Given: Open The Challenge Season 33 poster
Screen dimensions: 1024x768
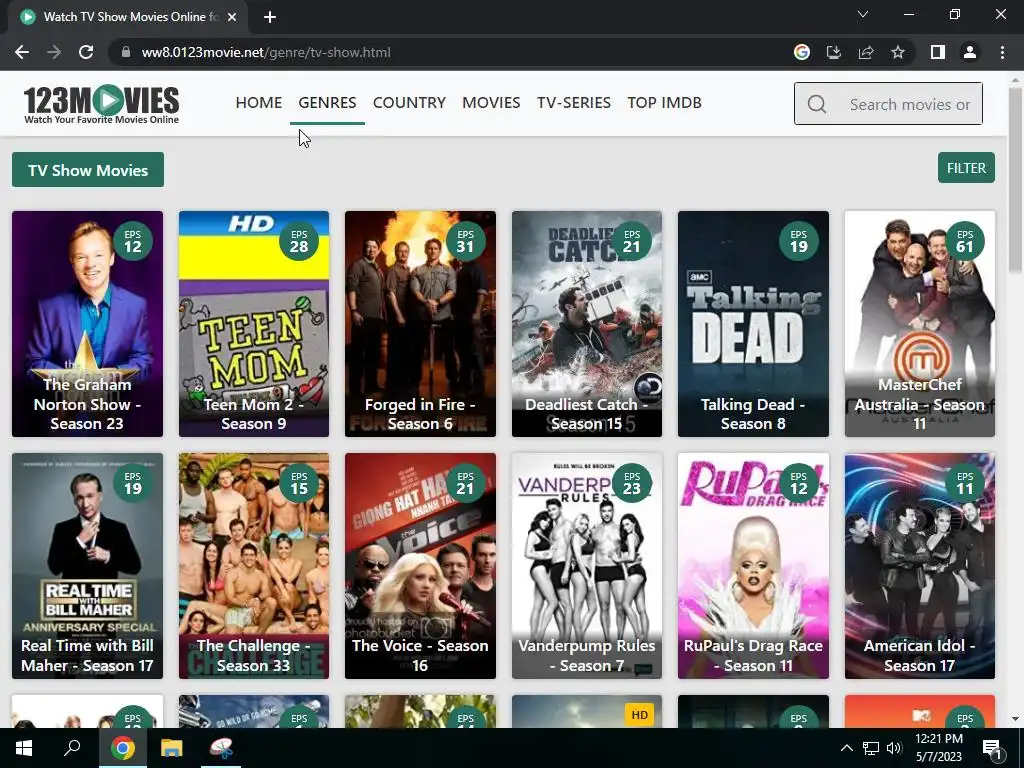Looking at the screenshot, I should coord(254,566).
